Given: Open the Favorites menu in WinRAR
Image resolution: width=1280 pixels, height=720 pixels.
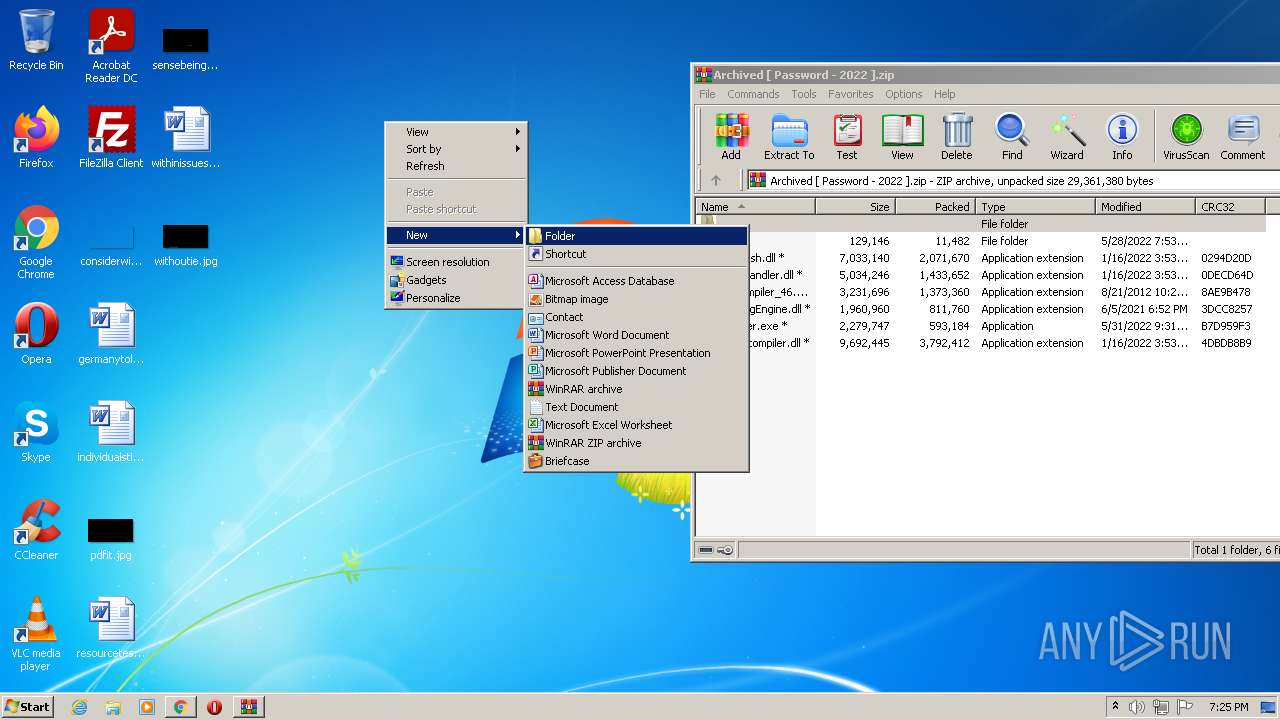Looking at the screenshot, I should pyautogui.click(x=851, y=94).
